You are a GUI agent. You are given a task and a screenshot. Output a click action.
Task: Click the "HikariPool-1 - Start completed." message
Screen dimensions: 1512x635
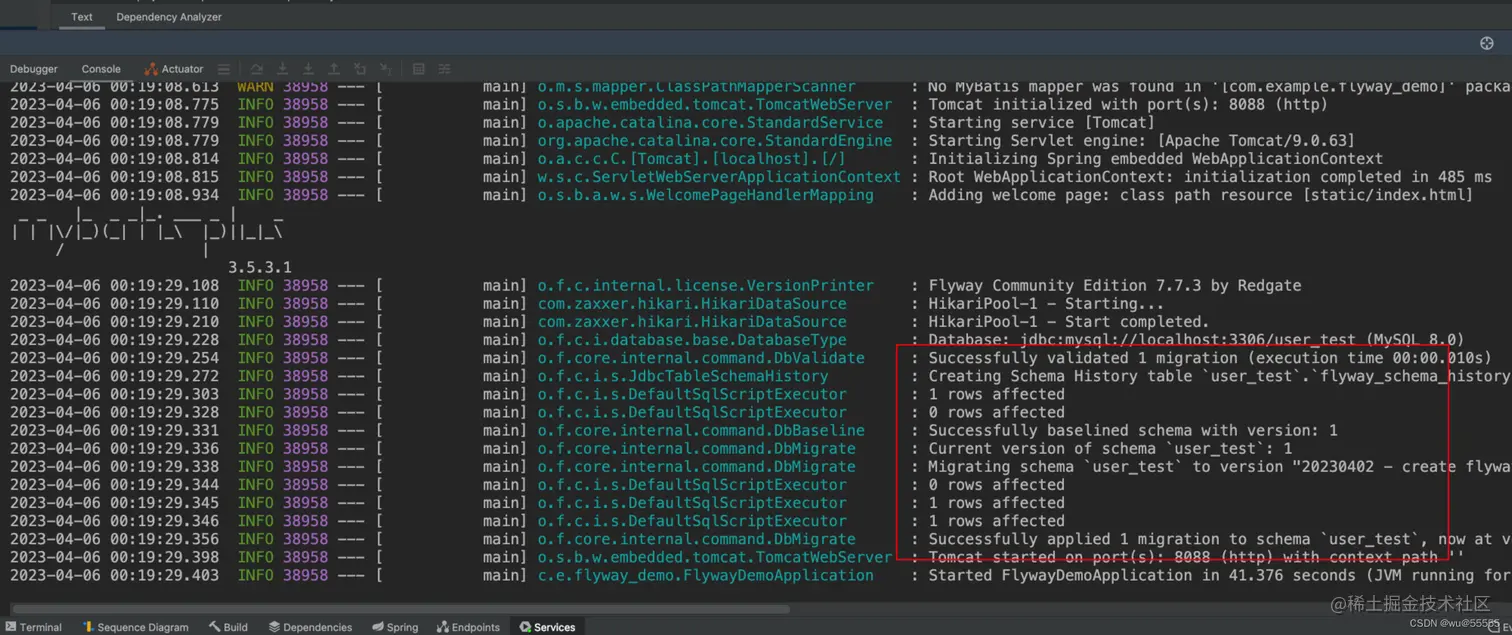coord(1069,322)
